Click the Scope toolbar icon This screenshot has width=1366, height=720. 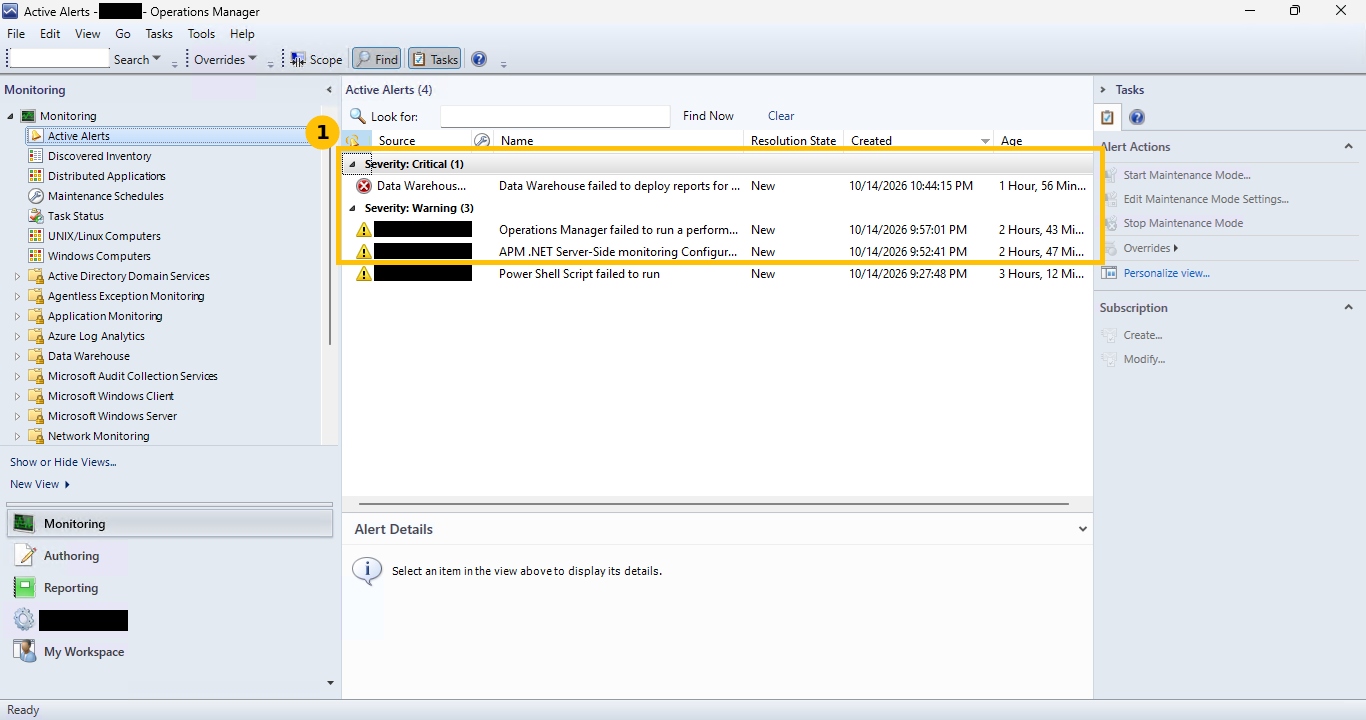pyautogui.click(x=298, y=60)
